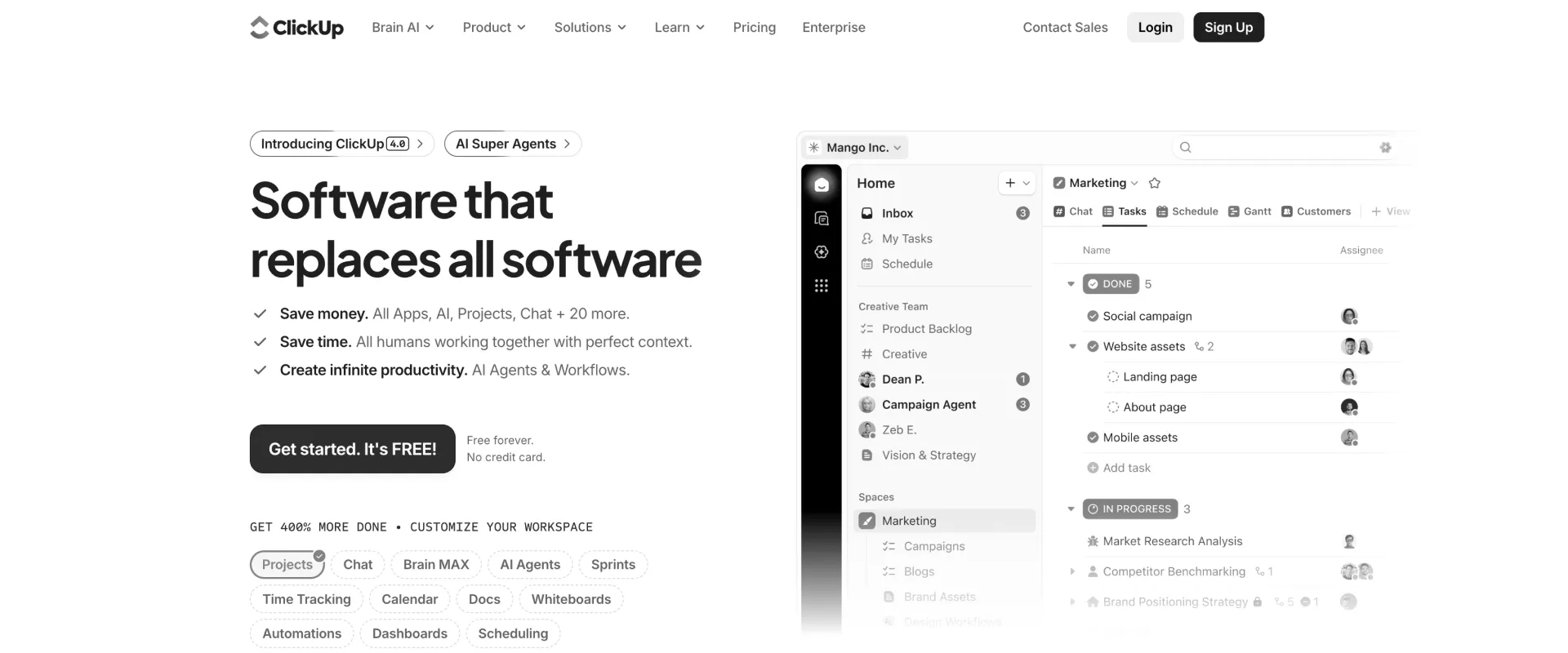Open AI Super Agents pill link
Image resolution: width=1568 pixels, height=653 pixels.
coord(513,144)
